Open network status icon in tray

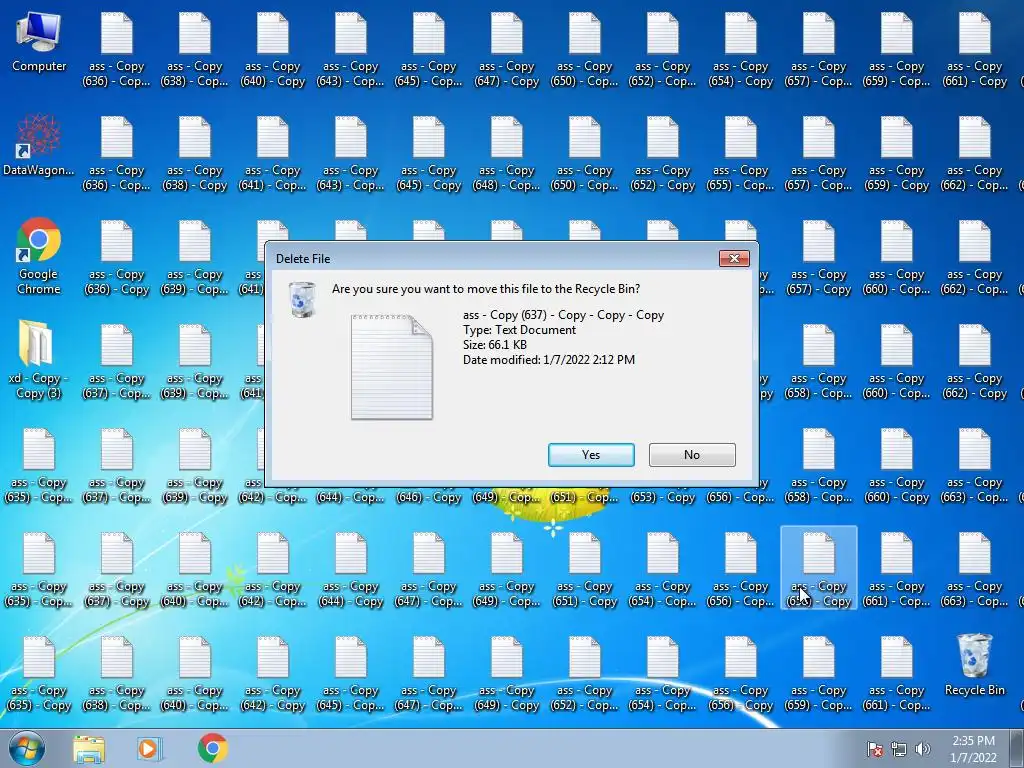(899, 749)
